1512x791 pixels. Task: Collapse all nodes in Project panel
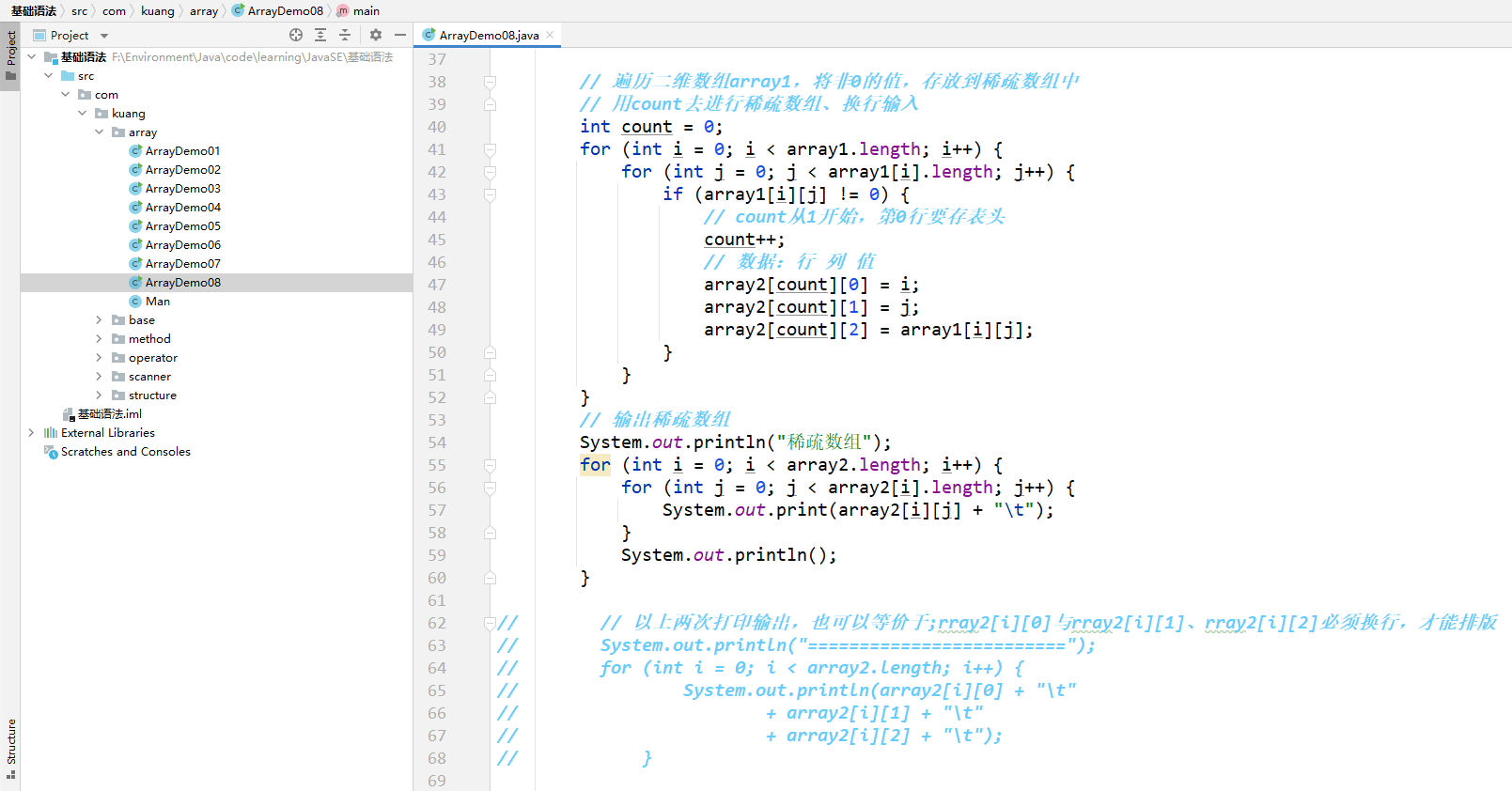click(345, 35)
